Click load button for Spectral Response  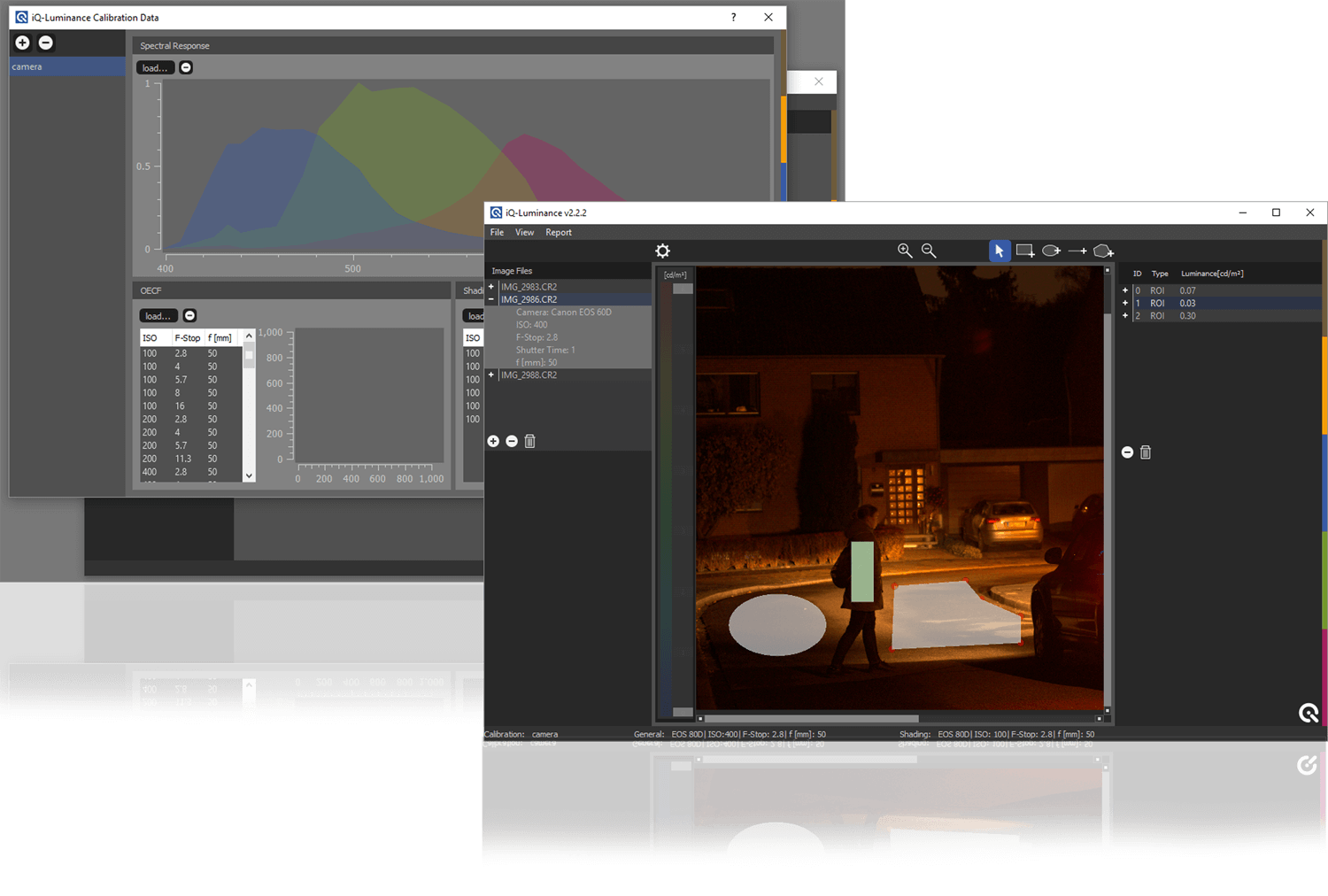[155, 67]
